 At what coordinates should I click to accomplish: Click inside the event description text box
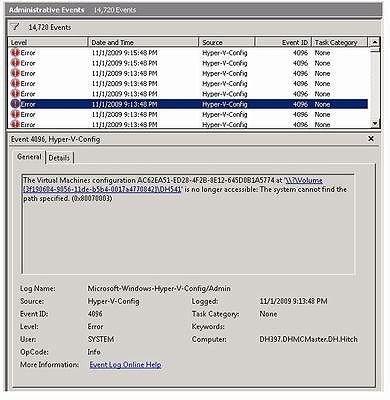(188, 224)
